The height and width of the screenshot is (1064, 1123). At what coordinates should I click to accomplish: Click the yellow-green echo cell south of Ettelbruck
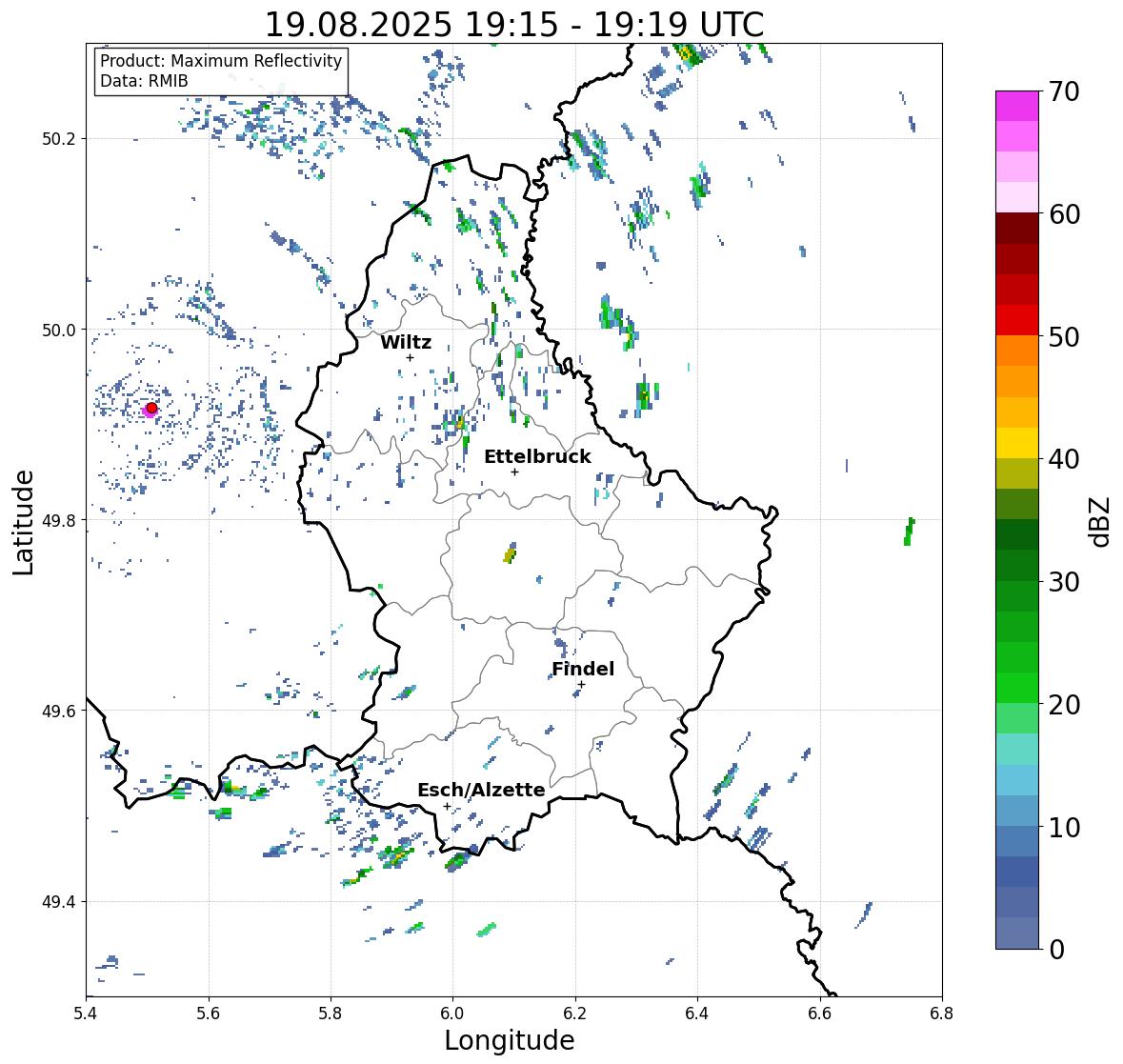point(510,553)
